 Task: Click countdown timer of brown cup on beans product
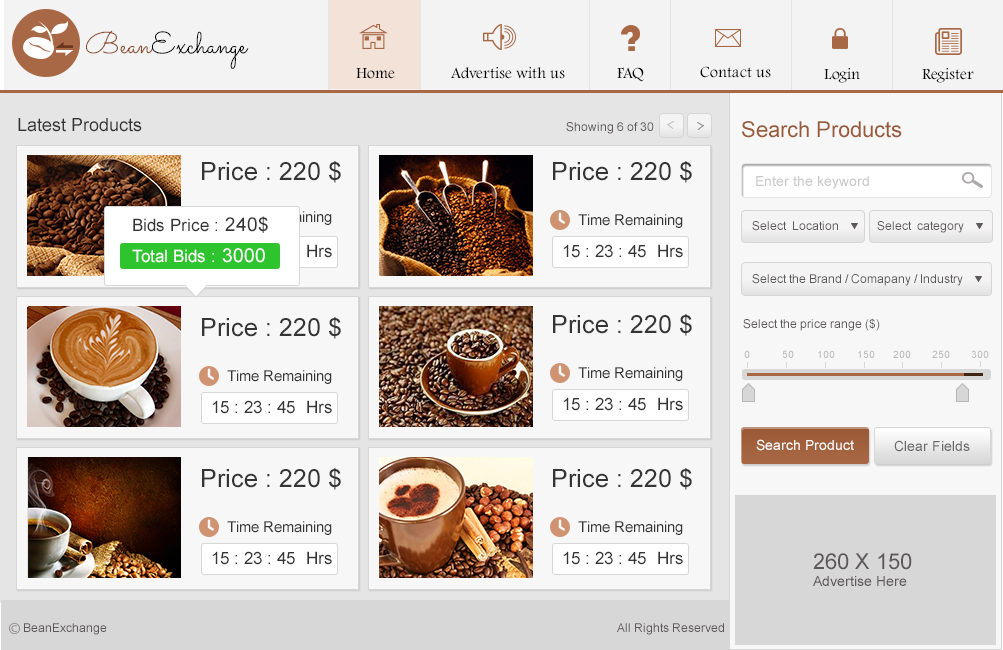620,404
